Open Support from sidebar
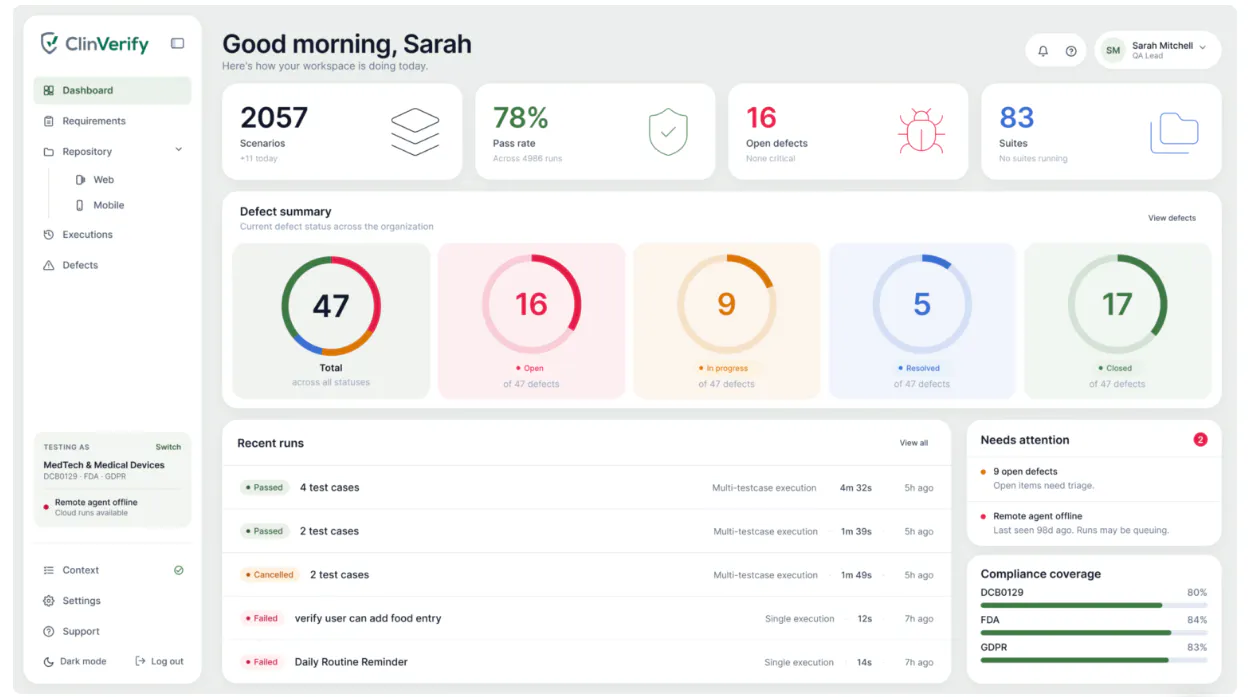1251x697 pixels. pos(112,632)
